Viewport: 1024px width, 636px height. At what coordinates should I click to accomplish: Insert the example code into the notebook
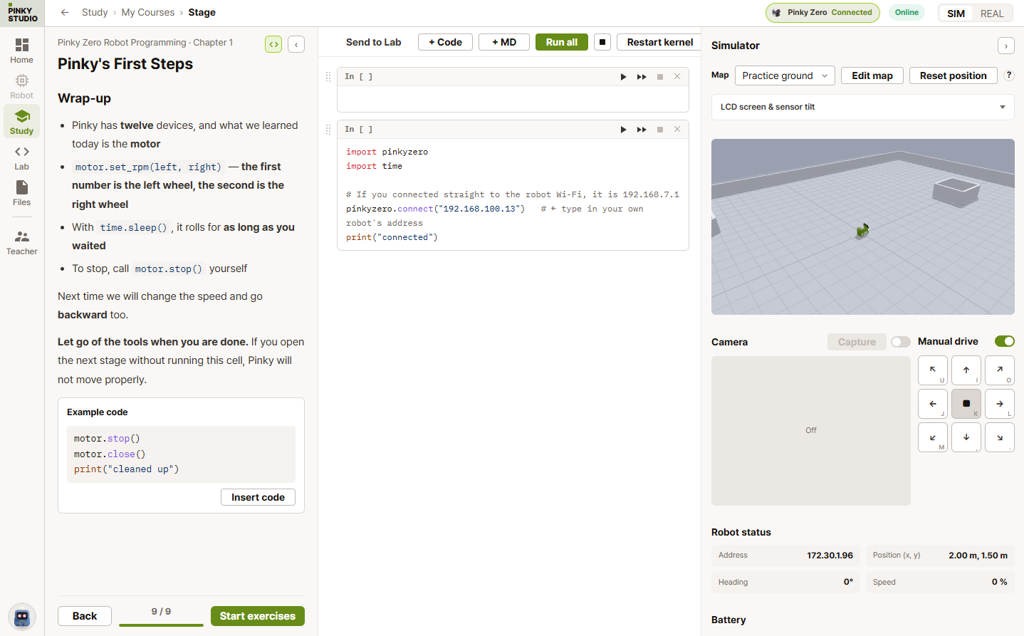(258, 498)
